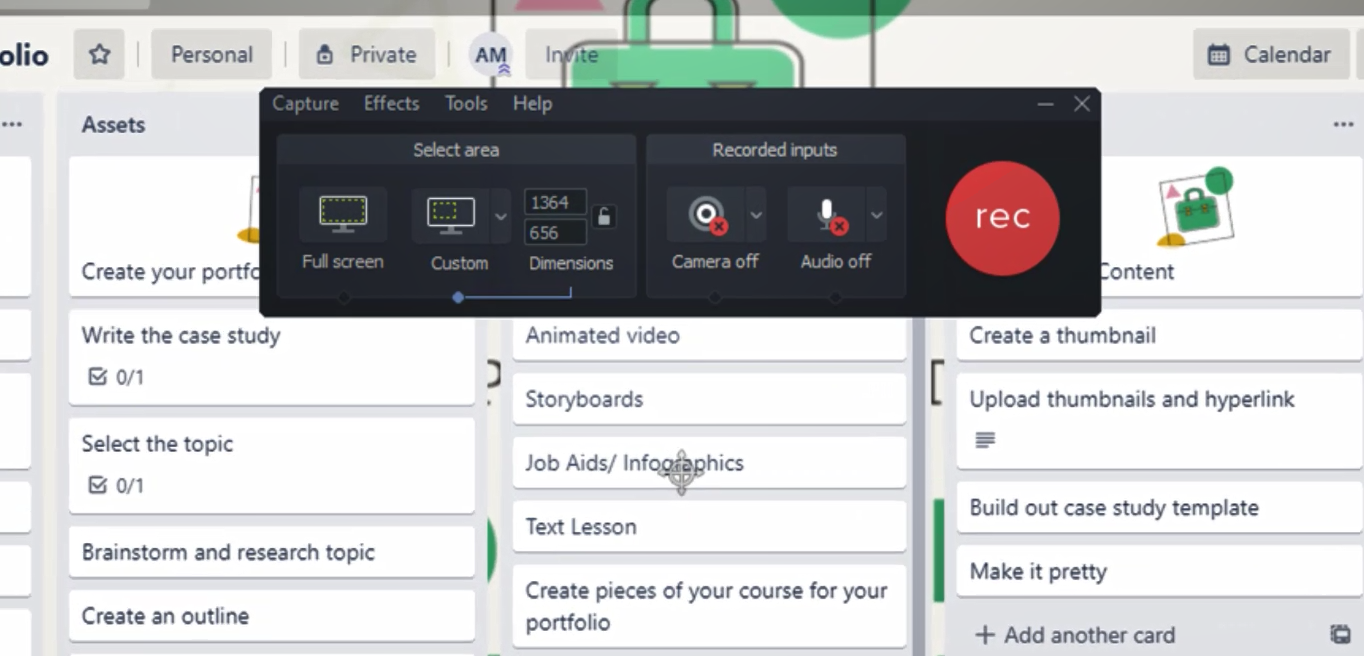Open the camera options dropdown arrow

(x=756, y=215)
